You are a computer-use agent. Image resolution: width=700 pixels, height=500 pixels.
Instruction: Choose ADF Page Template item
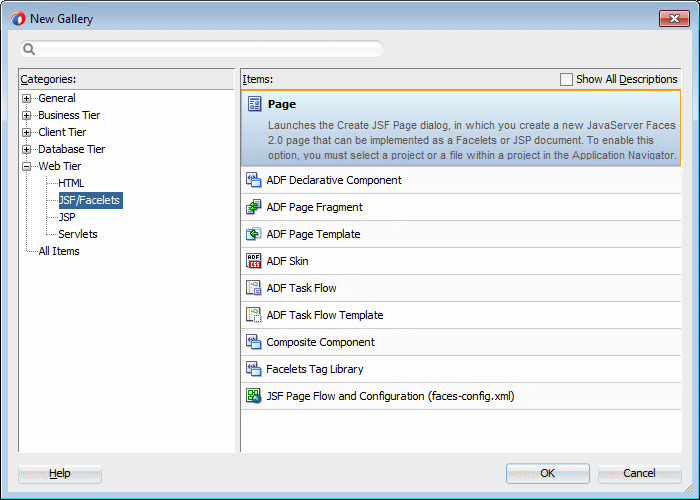tap(461, 234)
